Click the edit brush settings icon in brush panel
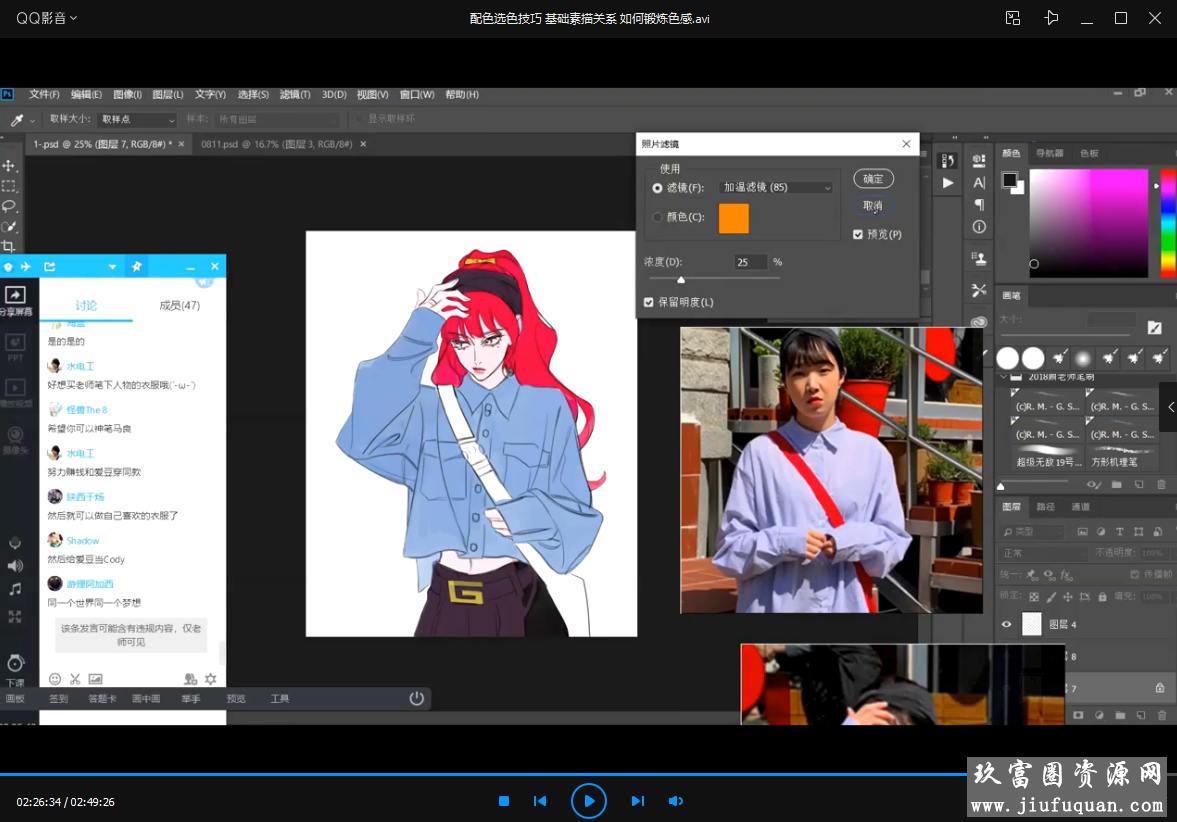 tap(1154, 327)
